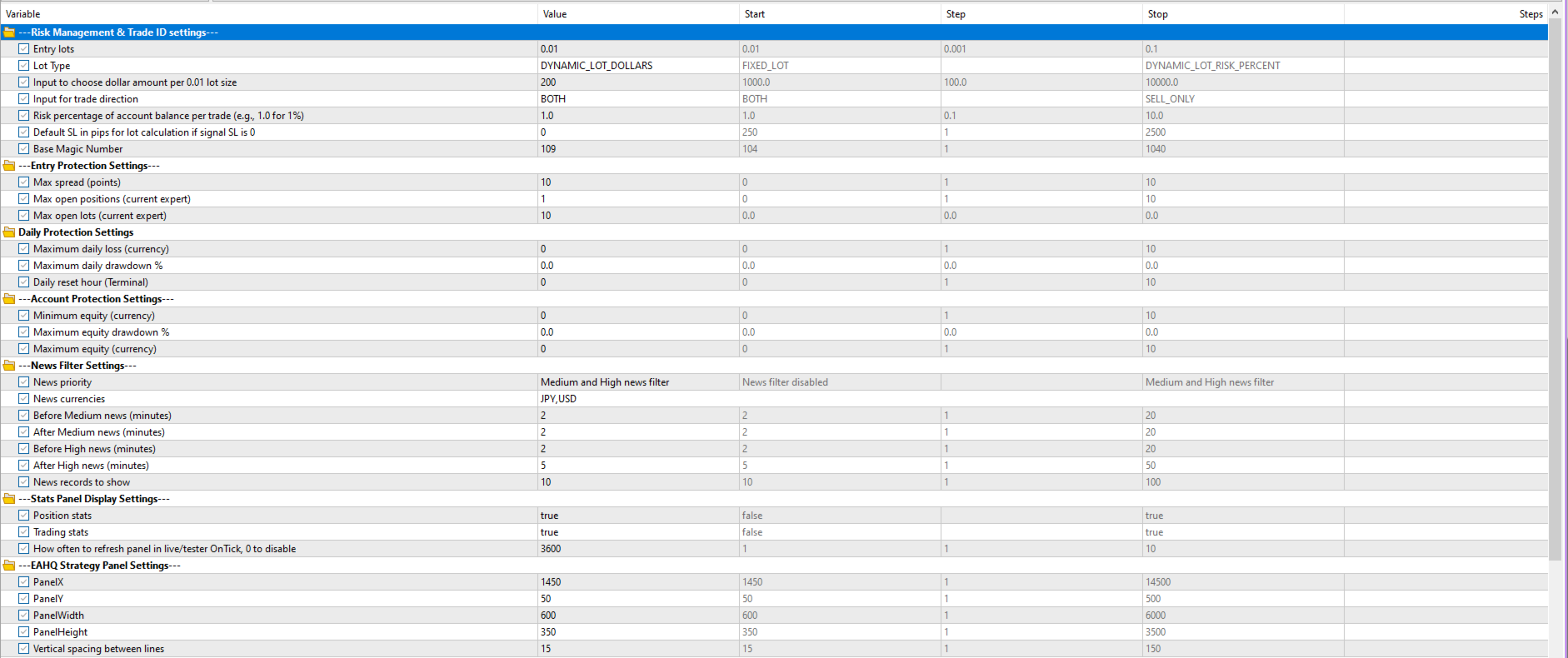Select the PanelY row label
The height and width of the screenshot is (658, 1568).
(48, 599)
